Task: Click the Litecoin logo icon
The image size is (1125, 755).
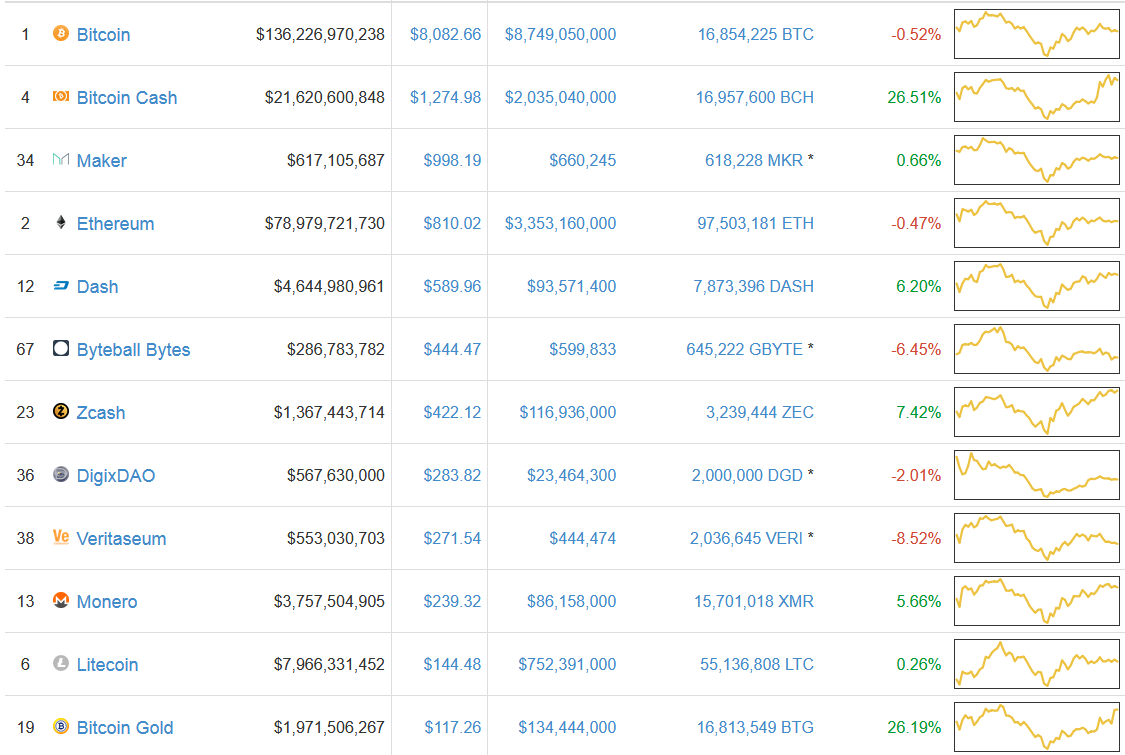Action: pyautogui.click(x=61, y=663)
